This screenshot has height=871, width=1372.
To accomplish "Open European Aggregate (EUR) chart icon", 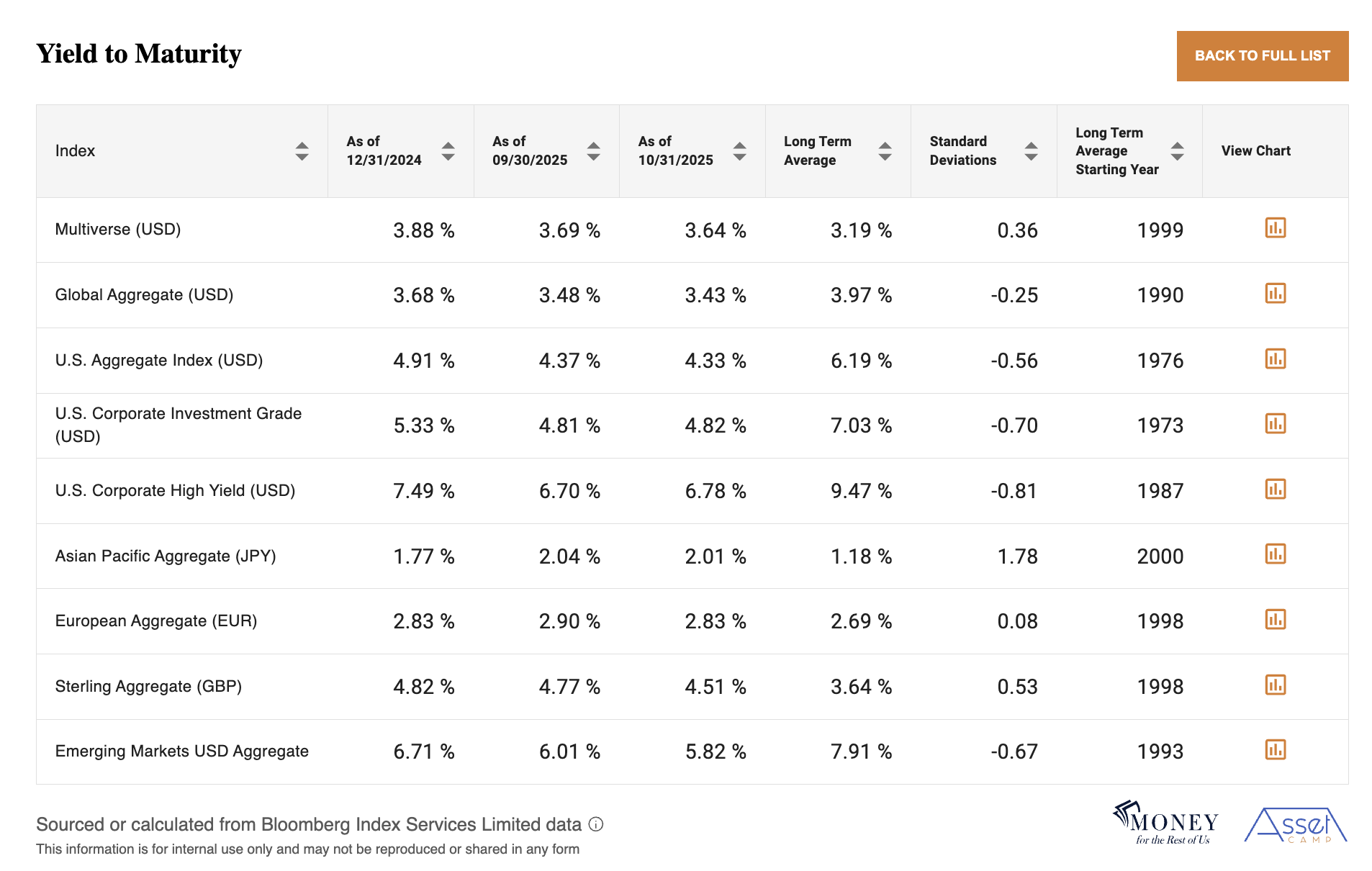I will [1275, 620].
